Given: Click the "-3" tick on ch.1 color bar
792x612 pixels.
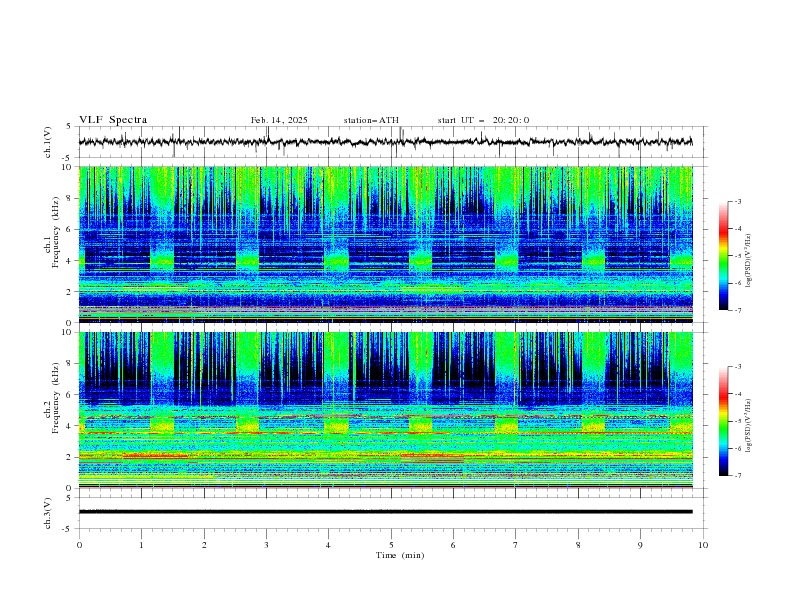Looking at the screenshot, I should point(737,201).
